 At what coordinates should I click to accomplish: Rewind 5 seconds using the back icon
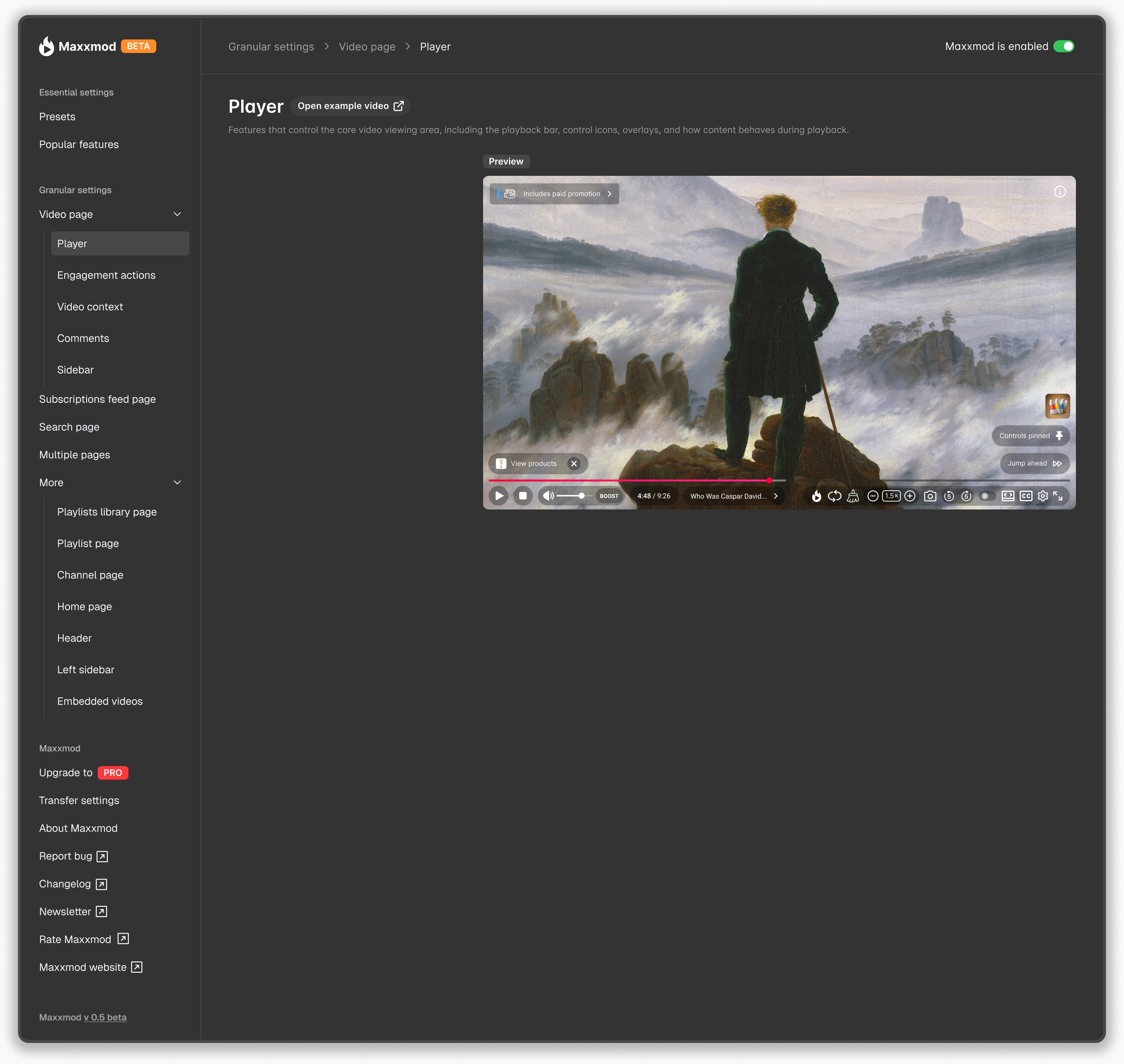point(949,496)
